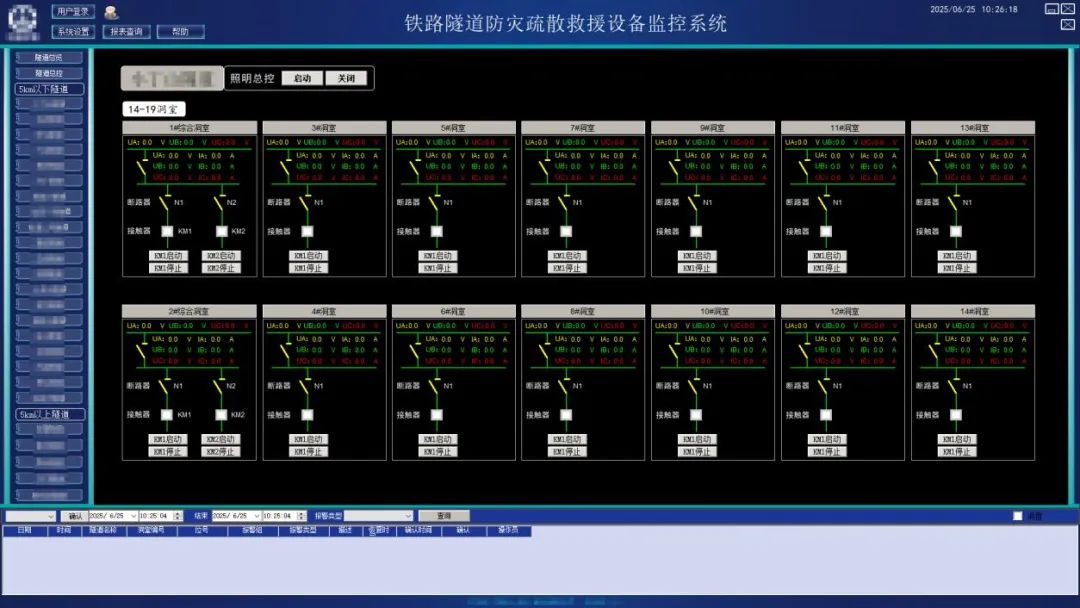1080x608 pixels.
Task: Open the 系统设置 menu
Action: click(x=72, y=31)
